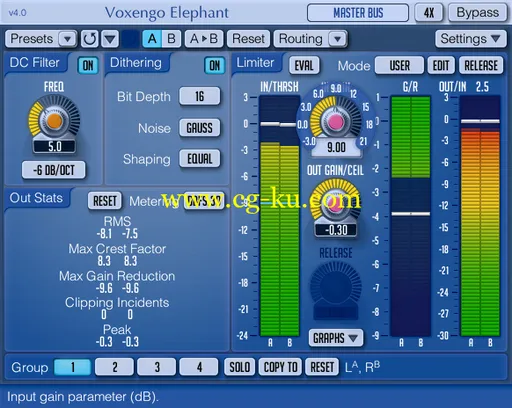
Task: Click the v4.0 version label
Action: [x=17, y=13]
